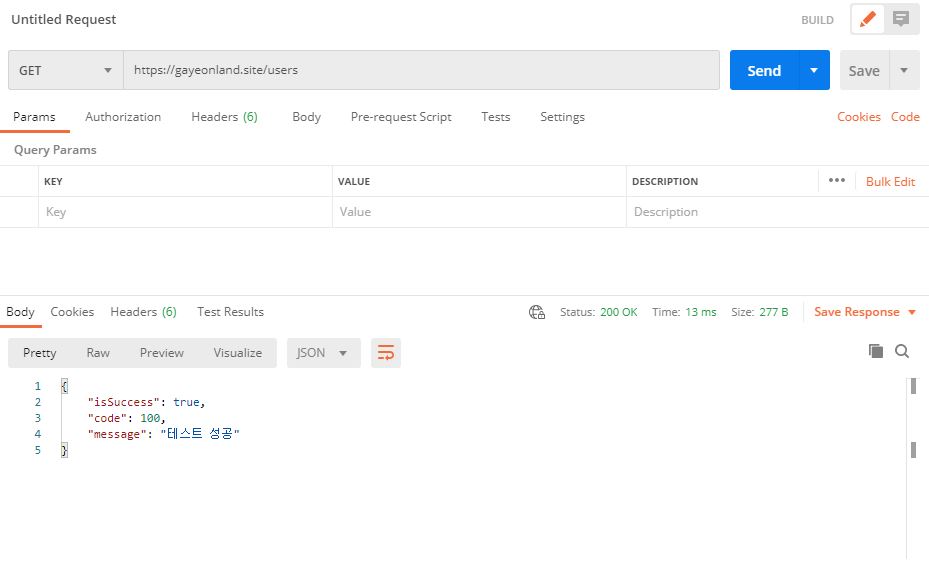Open the Send button dropdown arrow

814,71
